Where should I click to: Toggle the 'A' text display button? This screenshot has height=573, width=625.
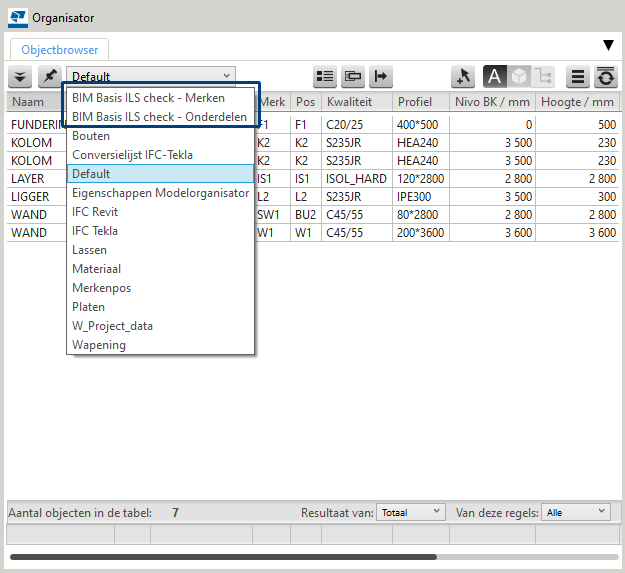(x=495, y=76)
